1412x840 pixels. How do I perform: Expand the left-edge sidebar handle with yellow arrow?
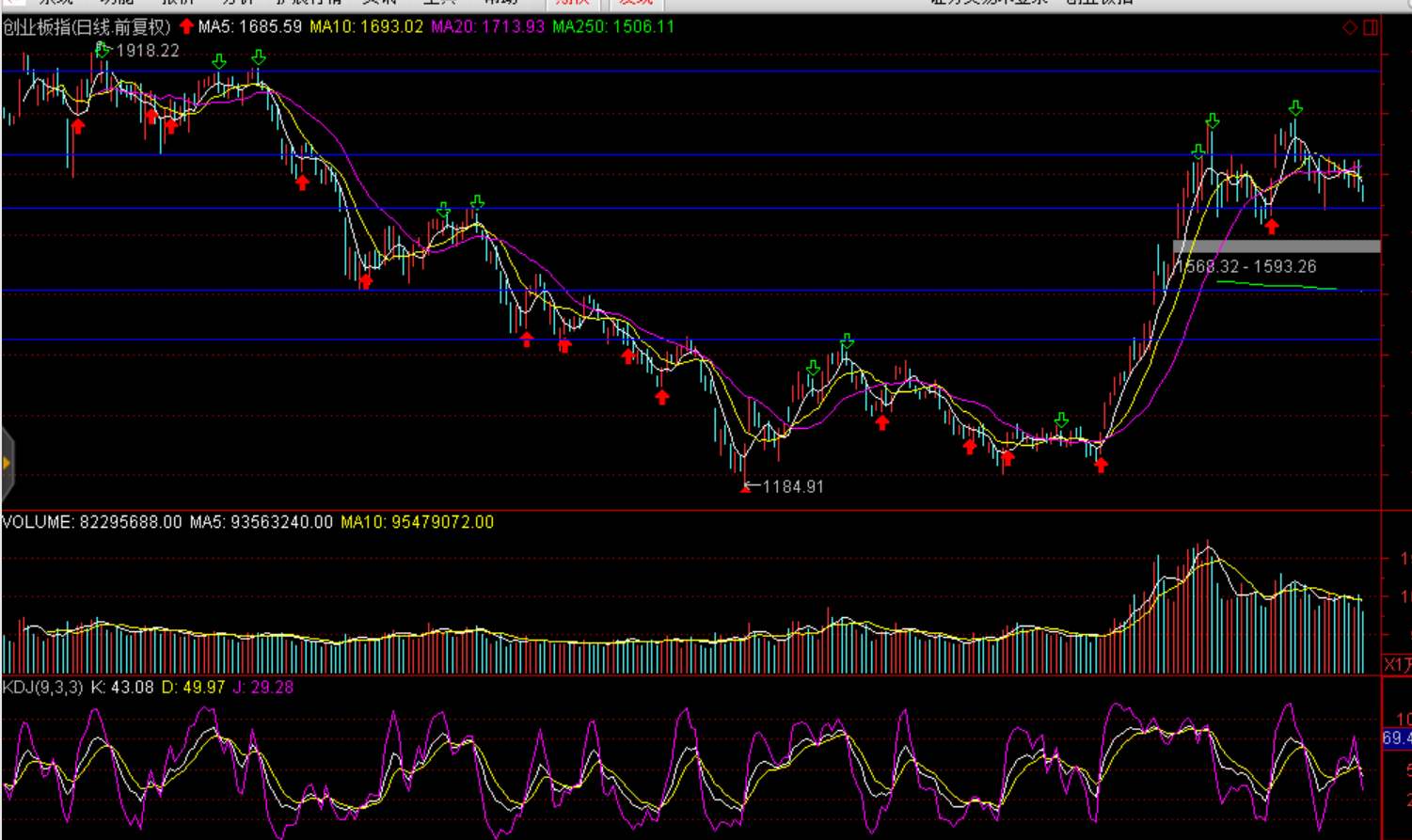pos(7,463)
